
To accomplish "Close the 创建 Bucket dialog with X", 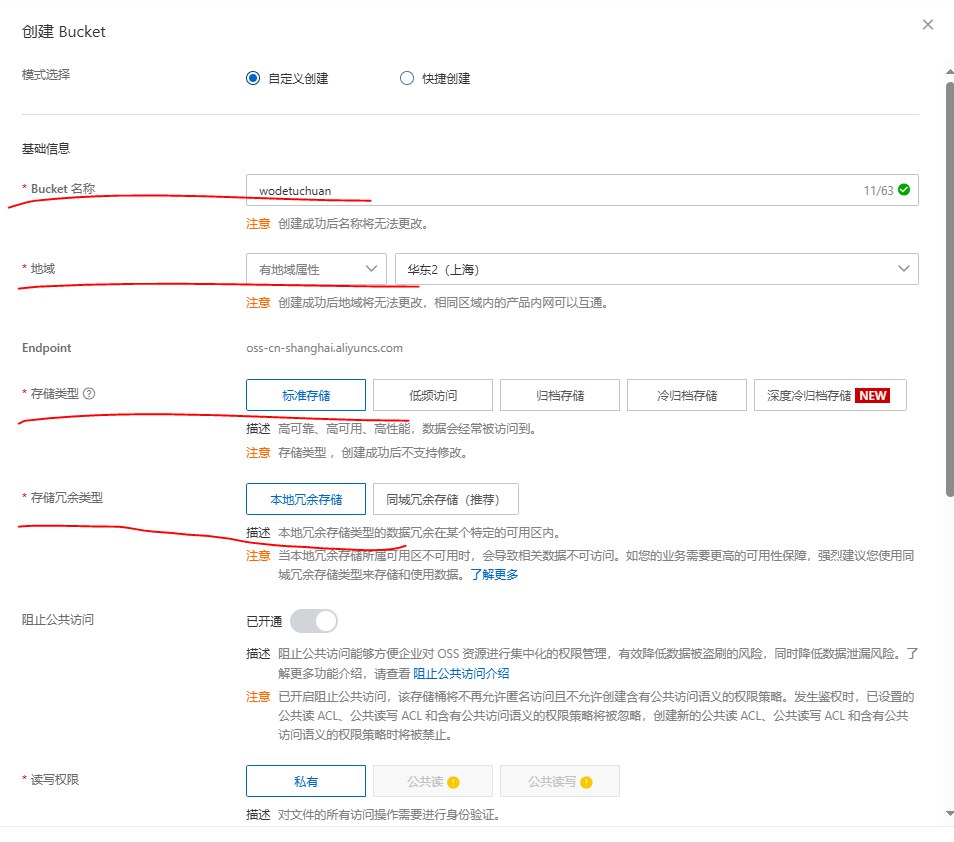I will [x=928, y=25].
